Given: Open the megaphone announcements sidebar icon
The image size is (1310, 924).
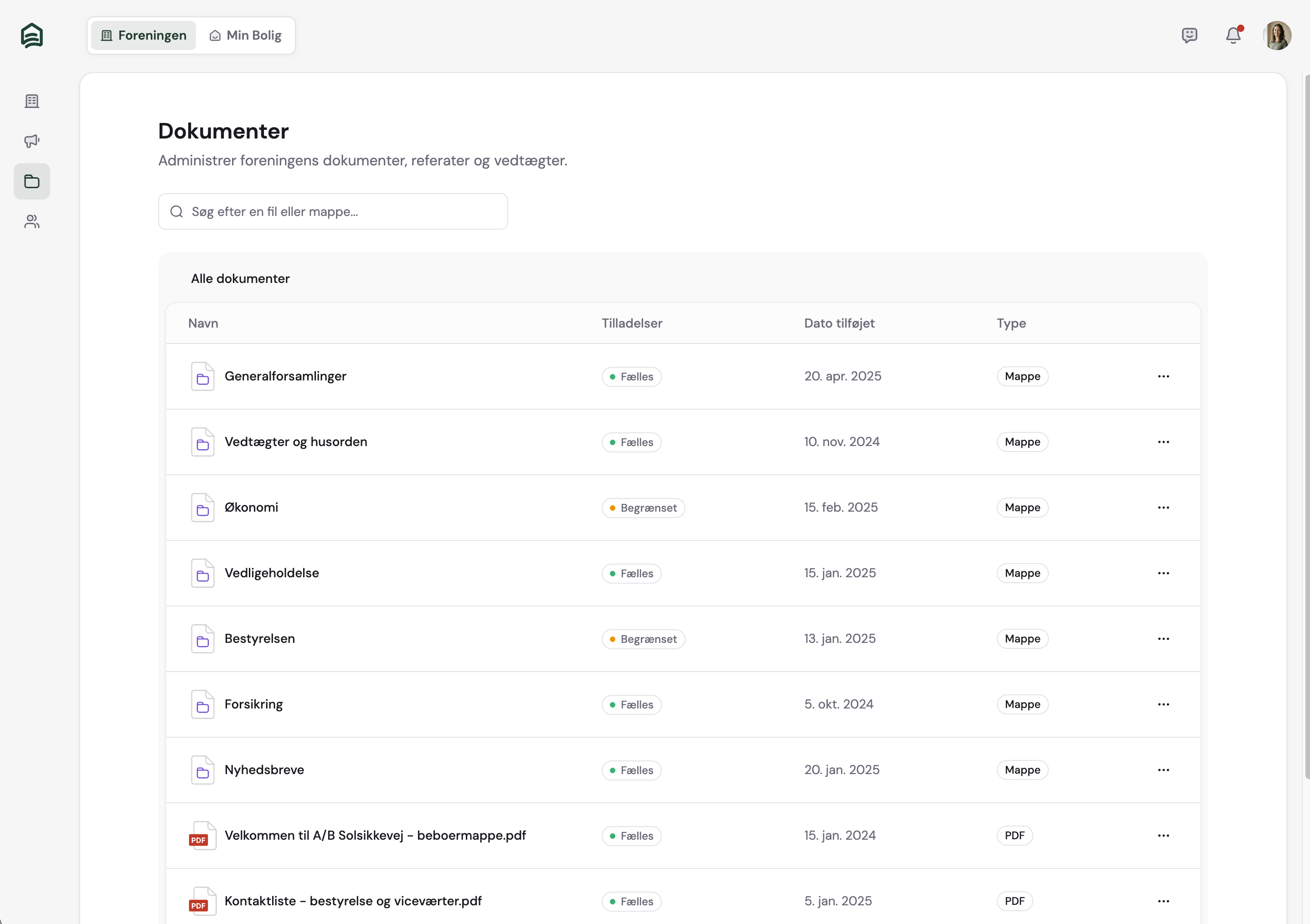Looking at the screenshot, I should [32, 141].
